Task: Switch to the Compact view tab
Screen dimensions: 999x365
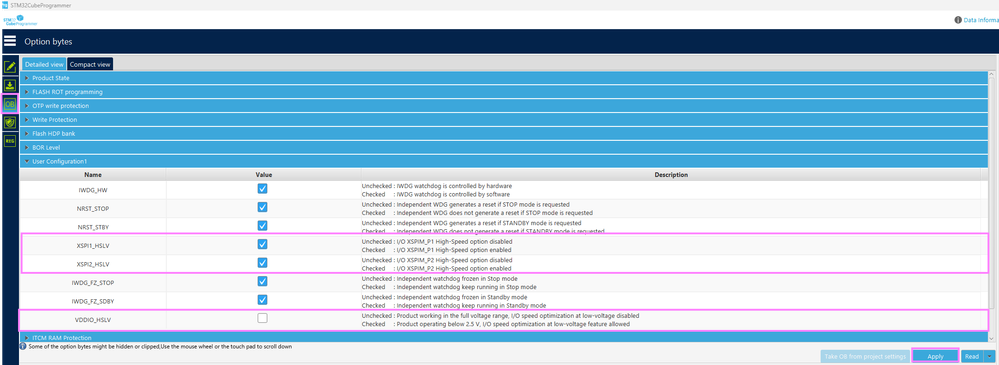Action: click(90, 64)
